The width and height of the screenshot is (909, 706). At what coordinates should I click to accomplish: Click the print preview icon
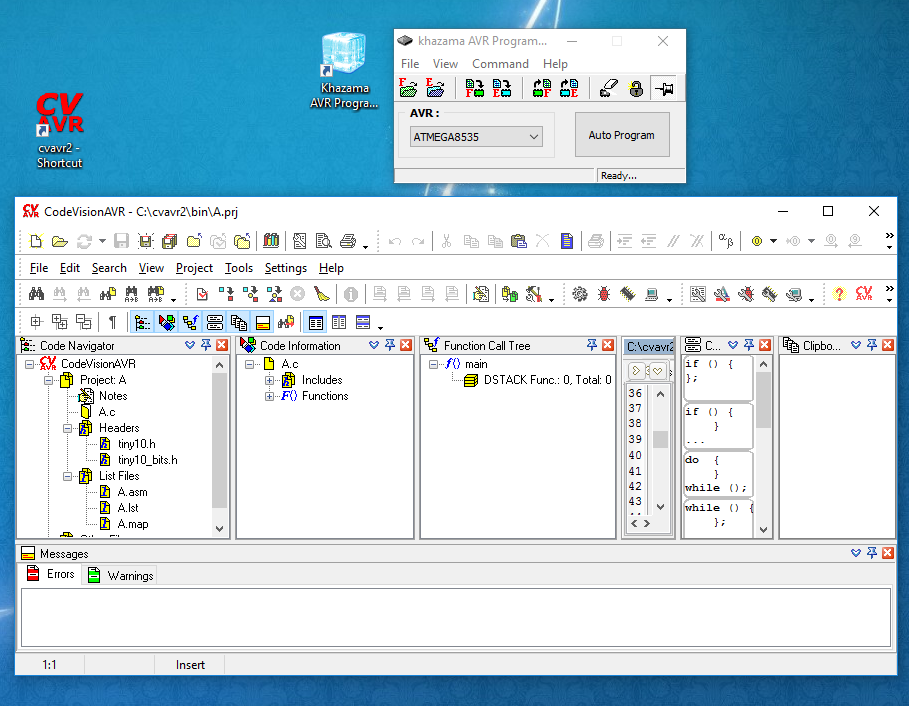tap(323, 241)
